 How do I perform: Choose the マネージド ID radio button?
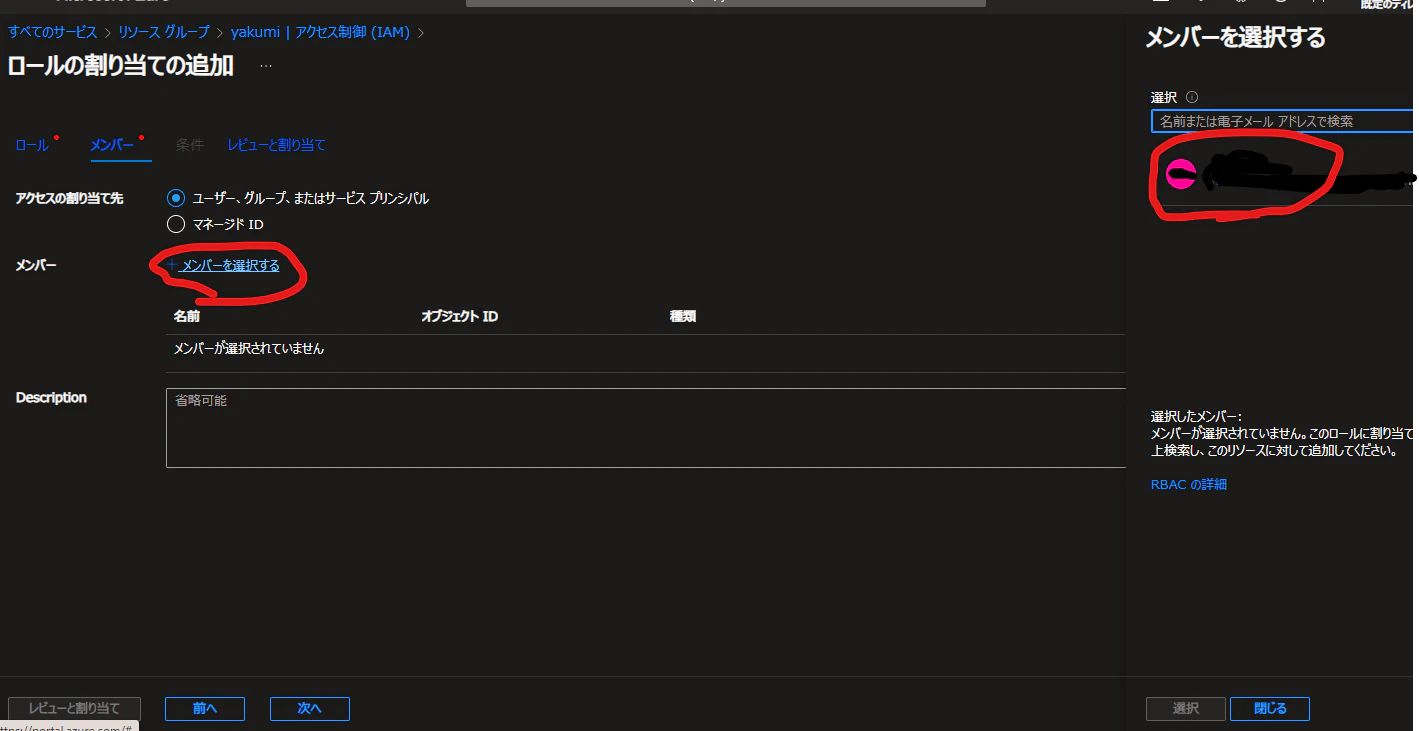[176, 224]
